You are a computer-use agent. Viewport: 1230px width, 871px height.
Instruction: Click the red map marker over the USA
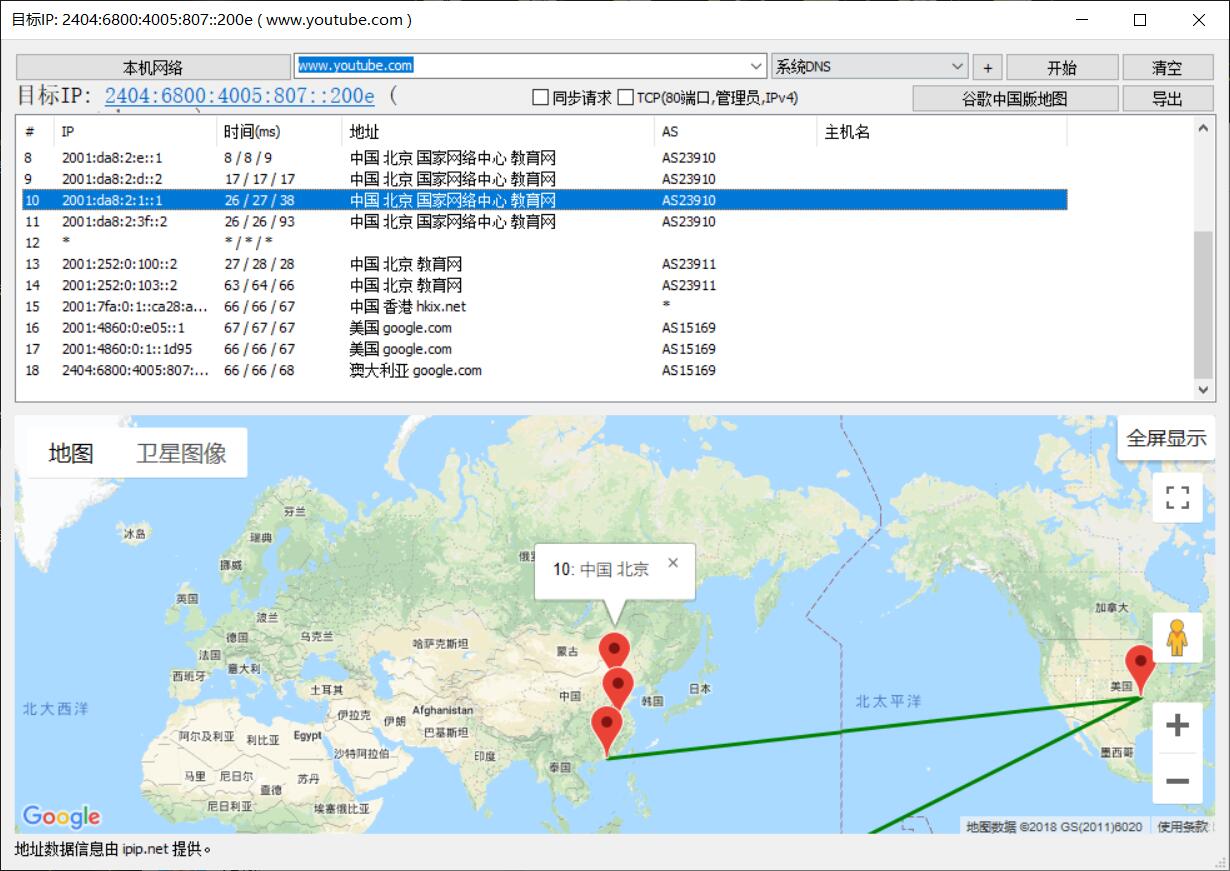(1139, 668)
